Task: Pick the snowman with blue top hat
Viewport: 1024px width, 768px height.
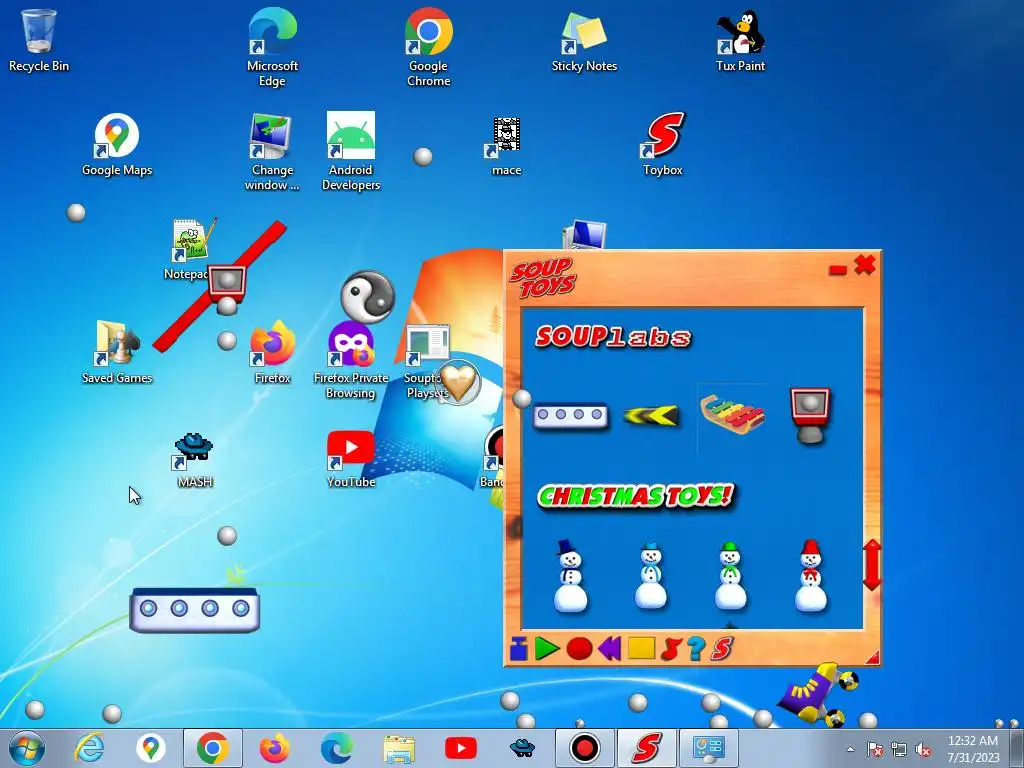Action: tap(570, 576)
